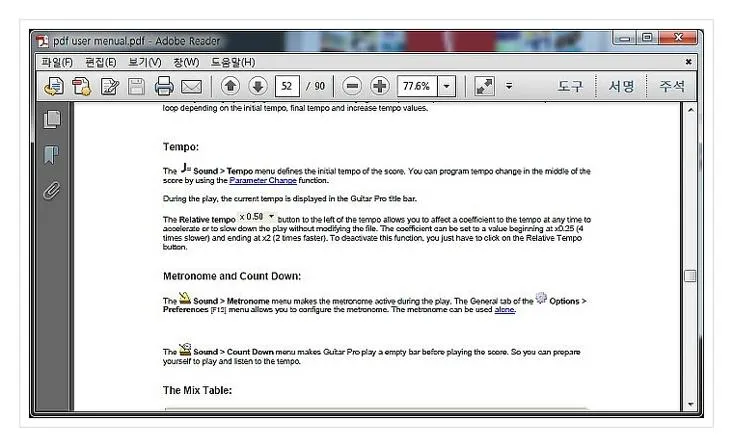Image resolution: width=733 pixels, height=447 pixels.
Task: Minimize the Adobe Reader window
Action: [624, 37]
